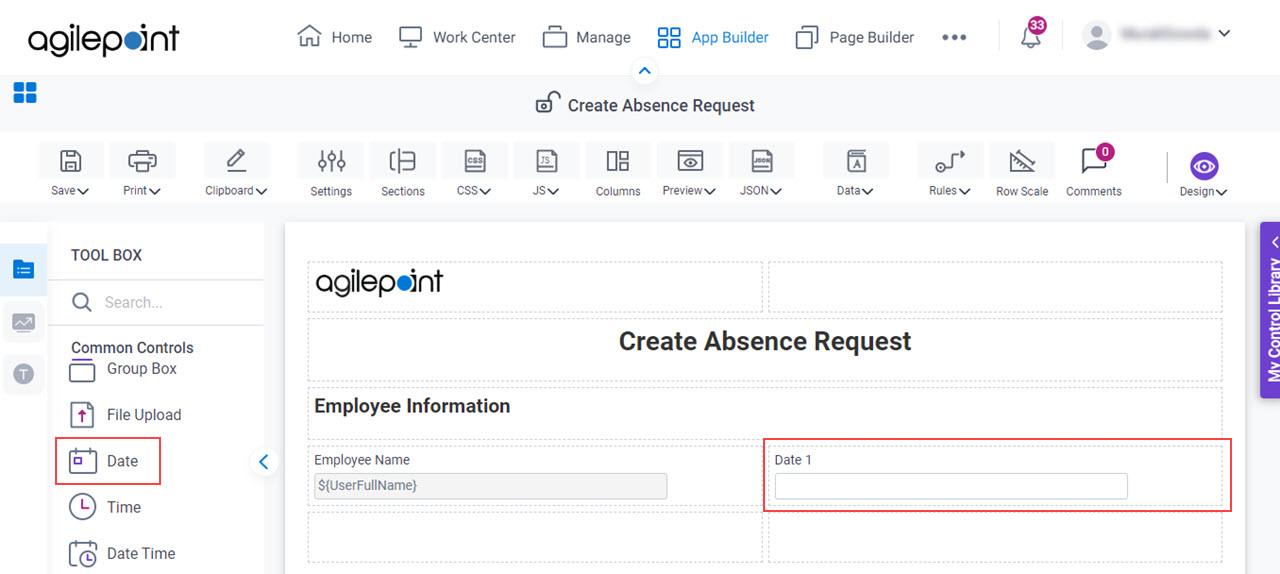The image size is (1280, 574).
Task: Open the Manage menu
Action: pos(587,37)
